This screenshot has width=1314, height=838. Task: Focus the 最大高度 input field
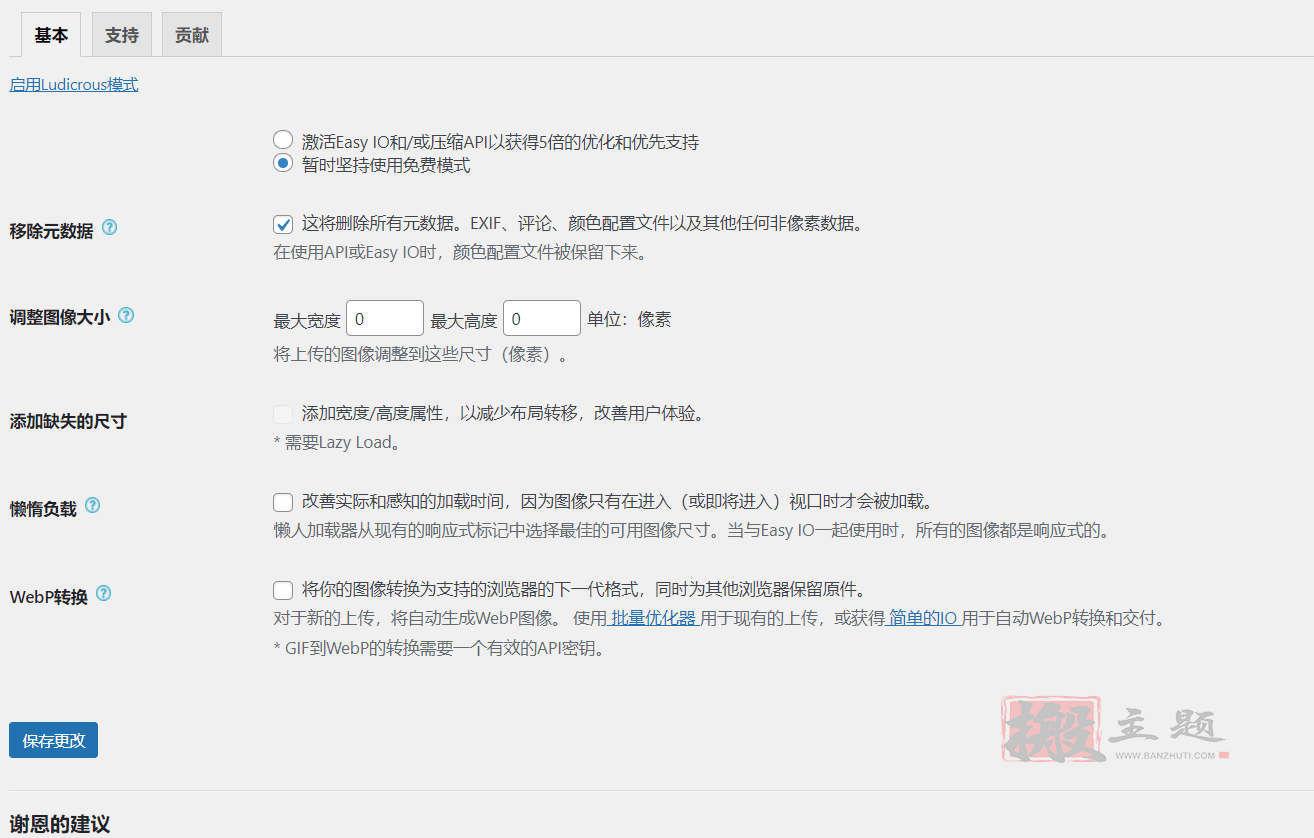click(541, 318)
